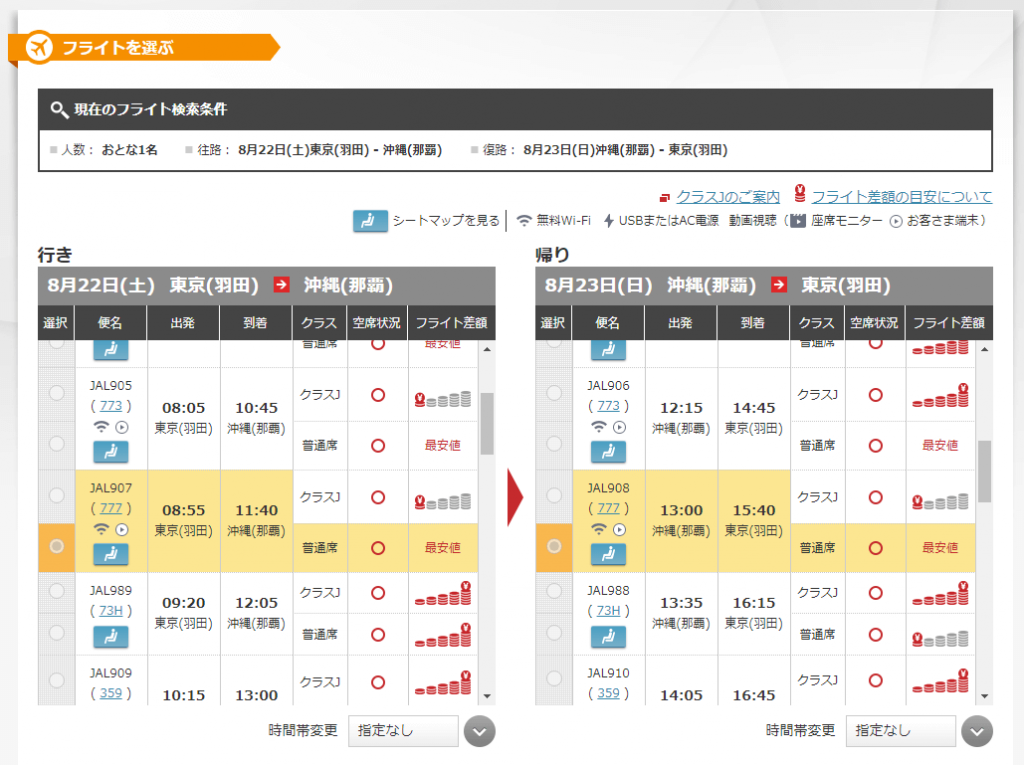Image resolution: width=1024 pixels, height=765 pixels.
Task: Click fare-difference coins for JAL905 クラスJ
Action: tap(443, 399)
